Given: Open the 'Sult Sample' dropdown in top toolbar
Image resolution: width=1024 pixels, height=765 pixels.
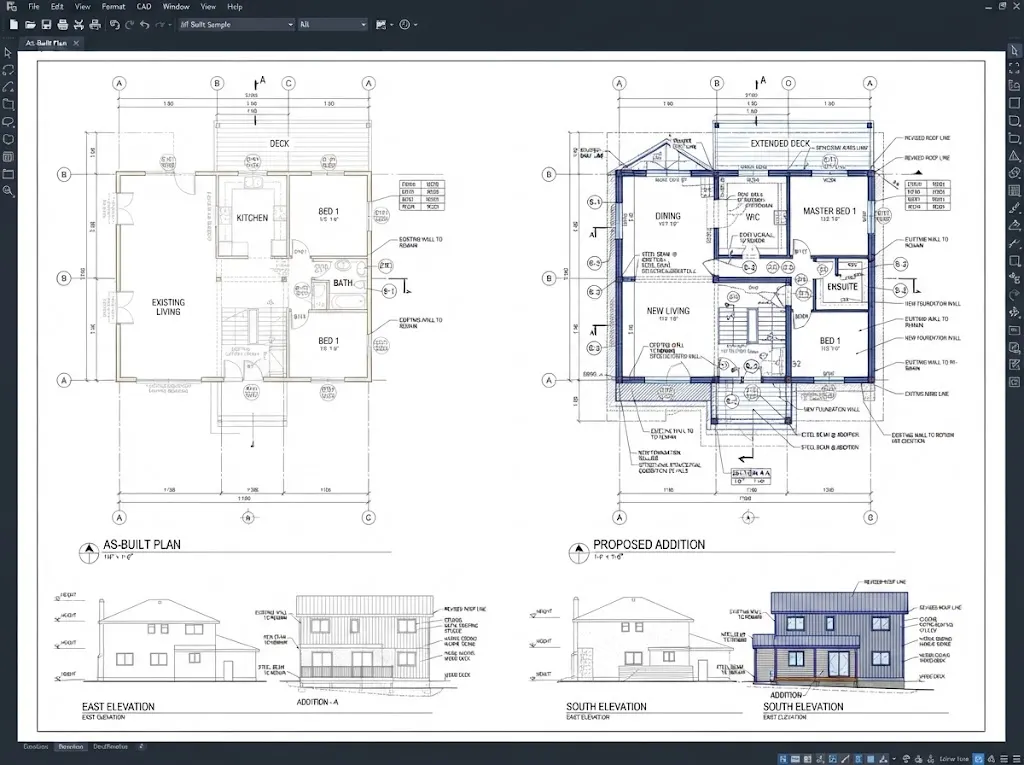Looking at the screenshot, I should coord(236,25).
